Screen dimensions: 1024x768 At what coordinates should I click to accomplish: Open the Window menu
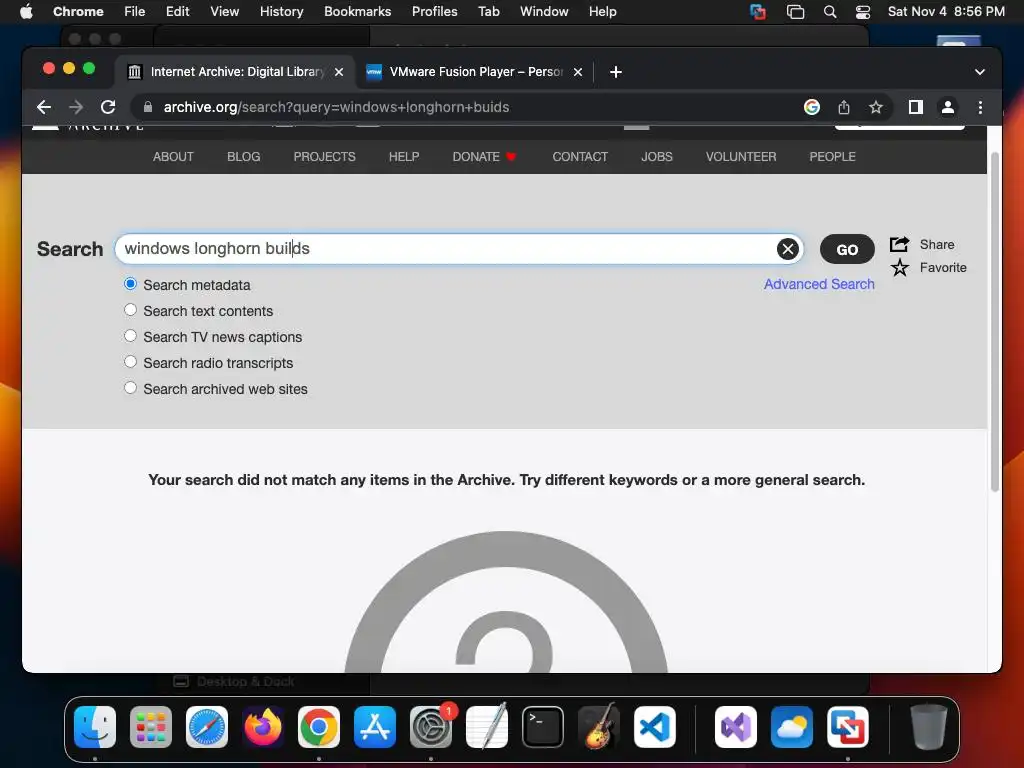point(544,12)
